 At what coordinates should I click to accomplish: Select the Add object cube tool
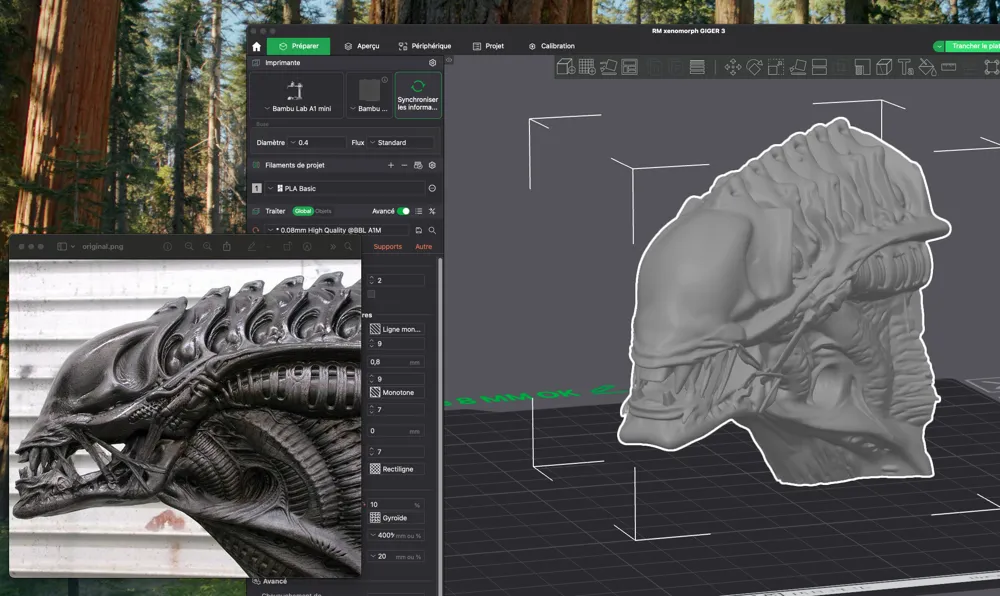tap(566, 66)
